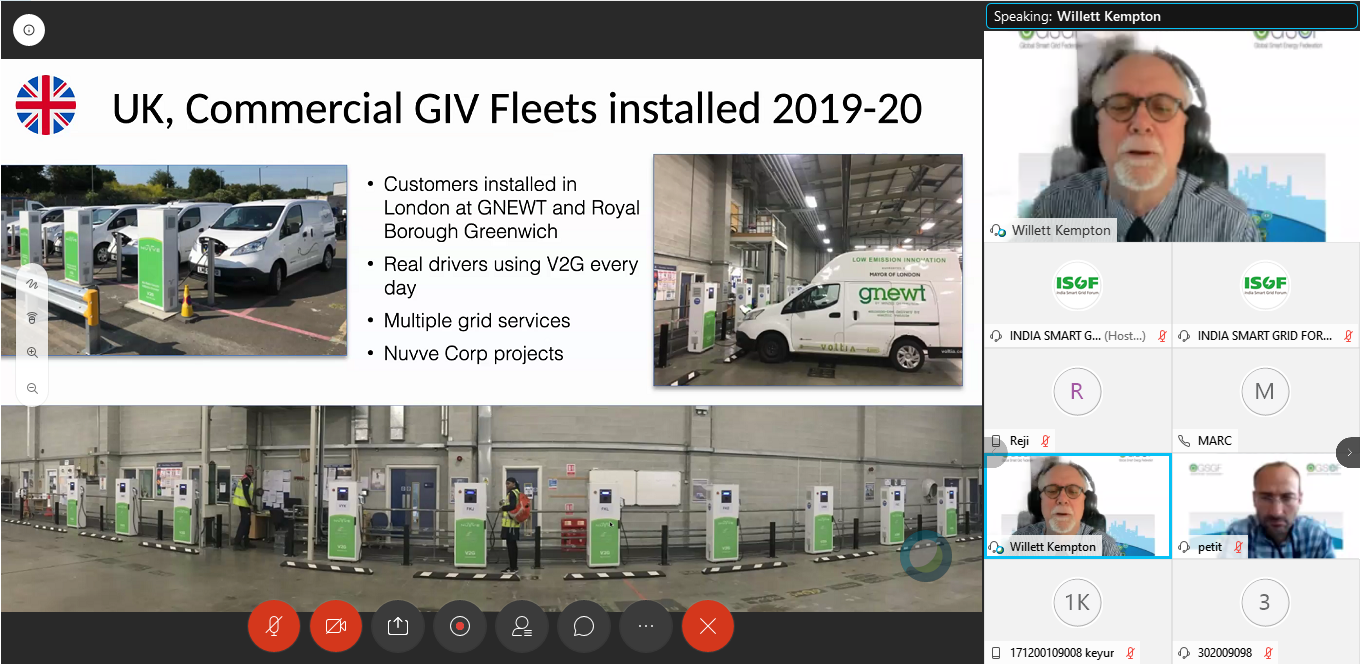The image size is (1360, 664).
Task: Click the MARC avatar circle
Action: pyautogui.click(x=1265, y=392)
